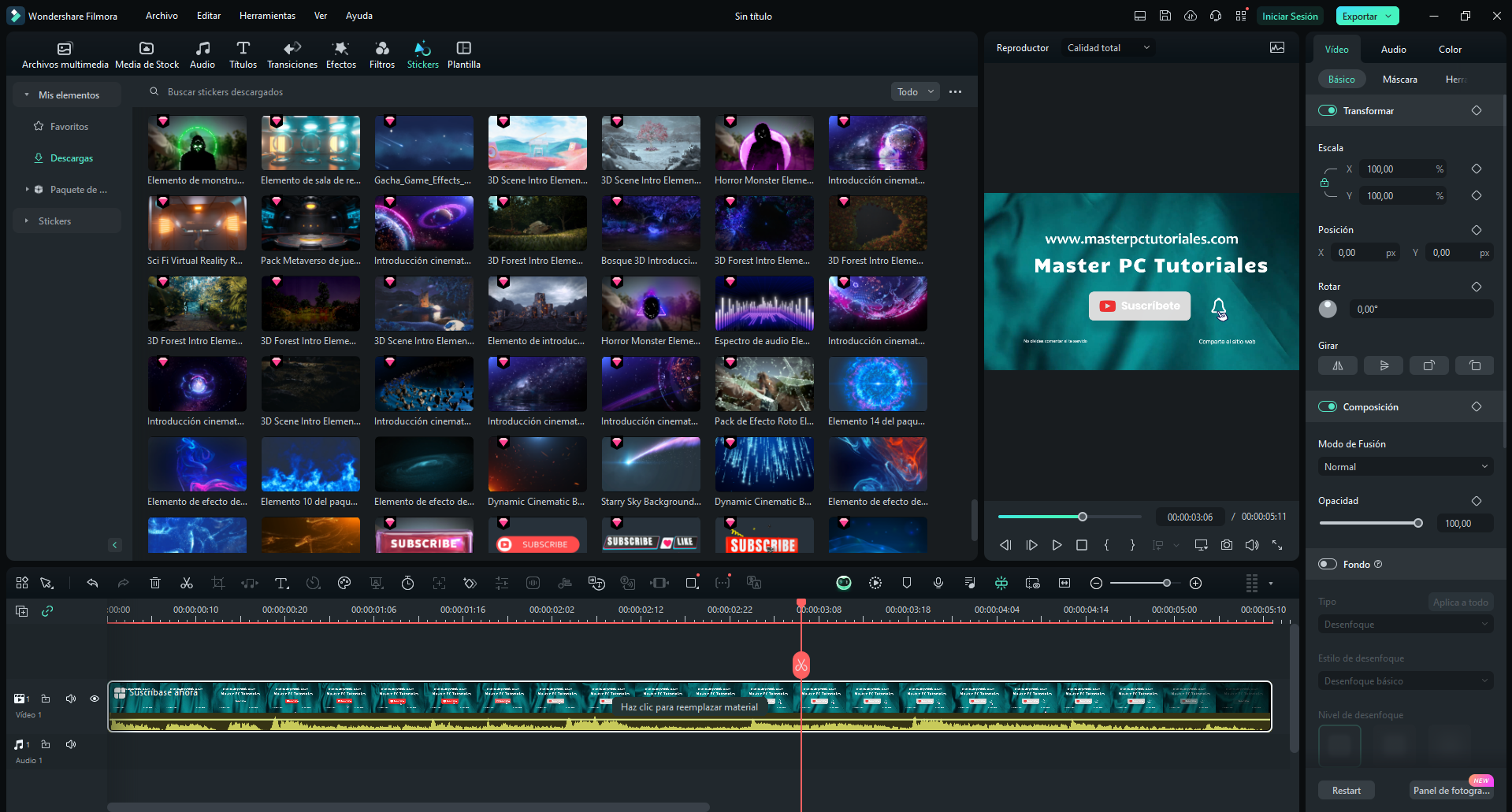Open the Desenfoque type dropdown
The image size is (1512, 812).
coord(1406,625)
